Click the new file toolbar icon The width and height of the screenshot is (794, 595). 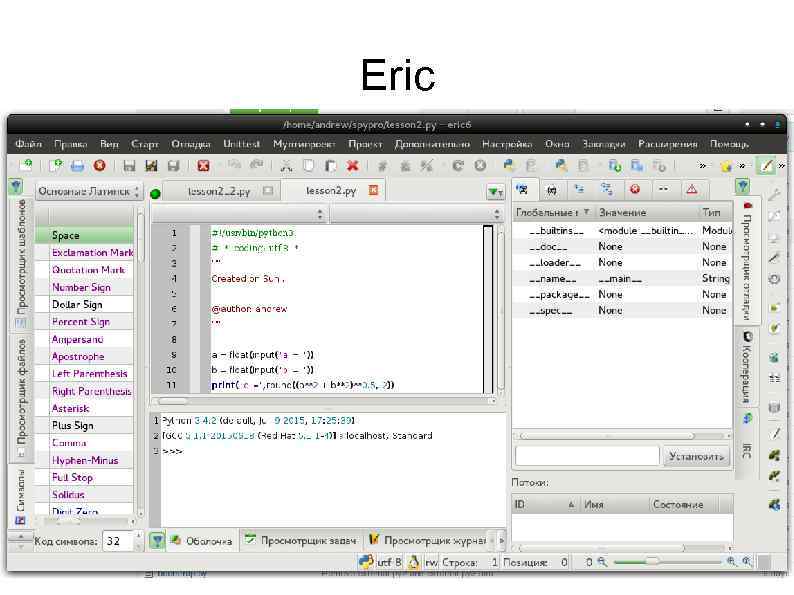coord(55,165)
